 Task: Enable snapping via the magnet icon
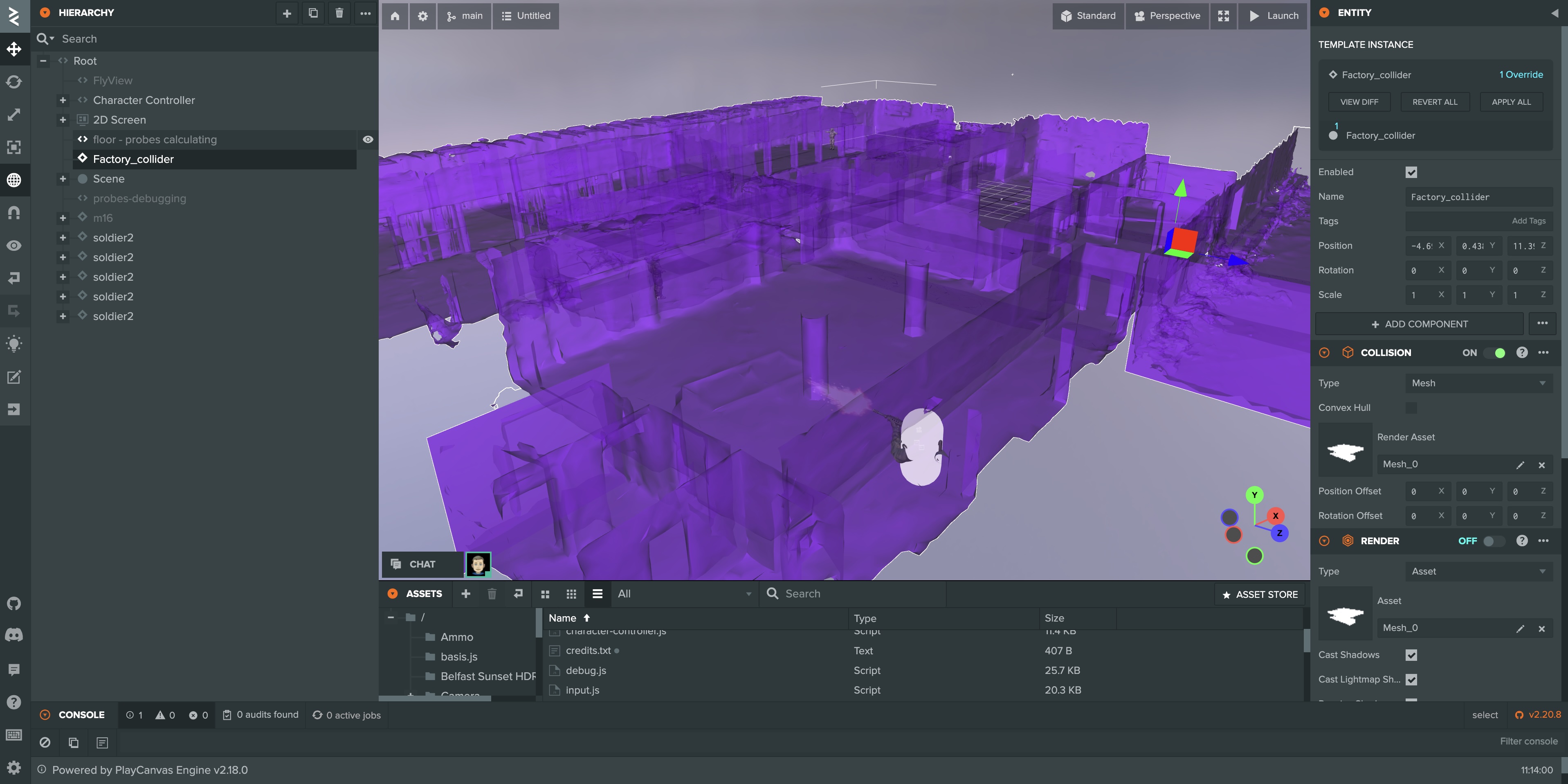point(14,212)
